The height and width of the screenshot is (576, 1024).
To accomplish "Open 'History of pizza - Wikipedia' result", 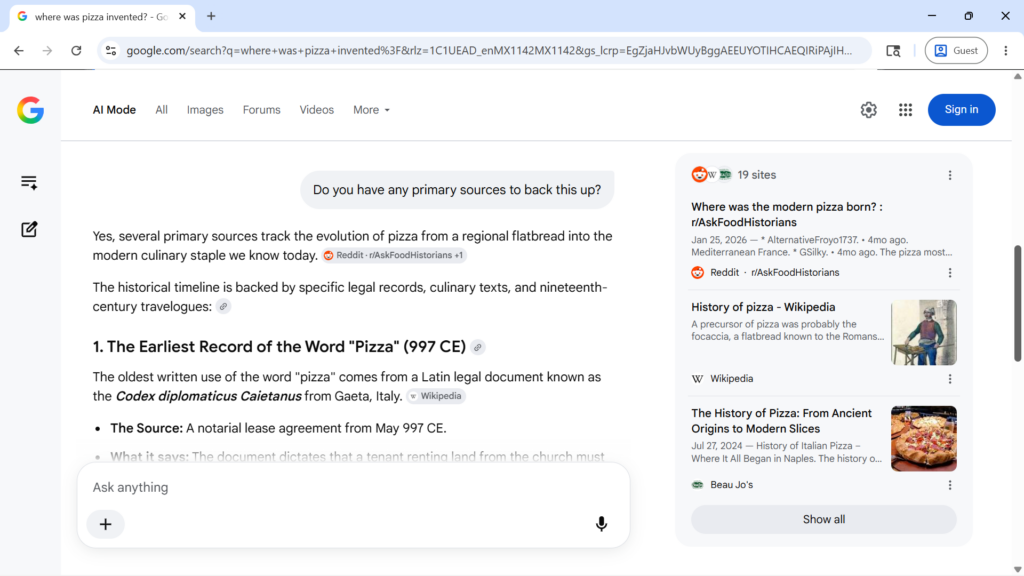I will coord(763,307).
